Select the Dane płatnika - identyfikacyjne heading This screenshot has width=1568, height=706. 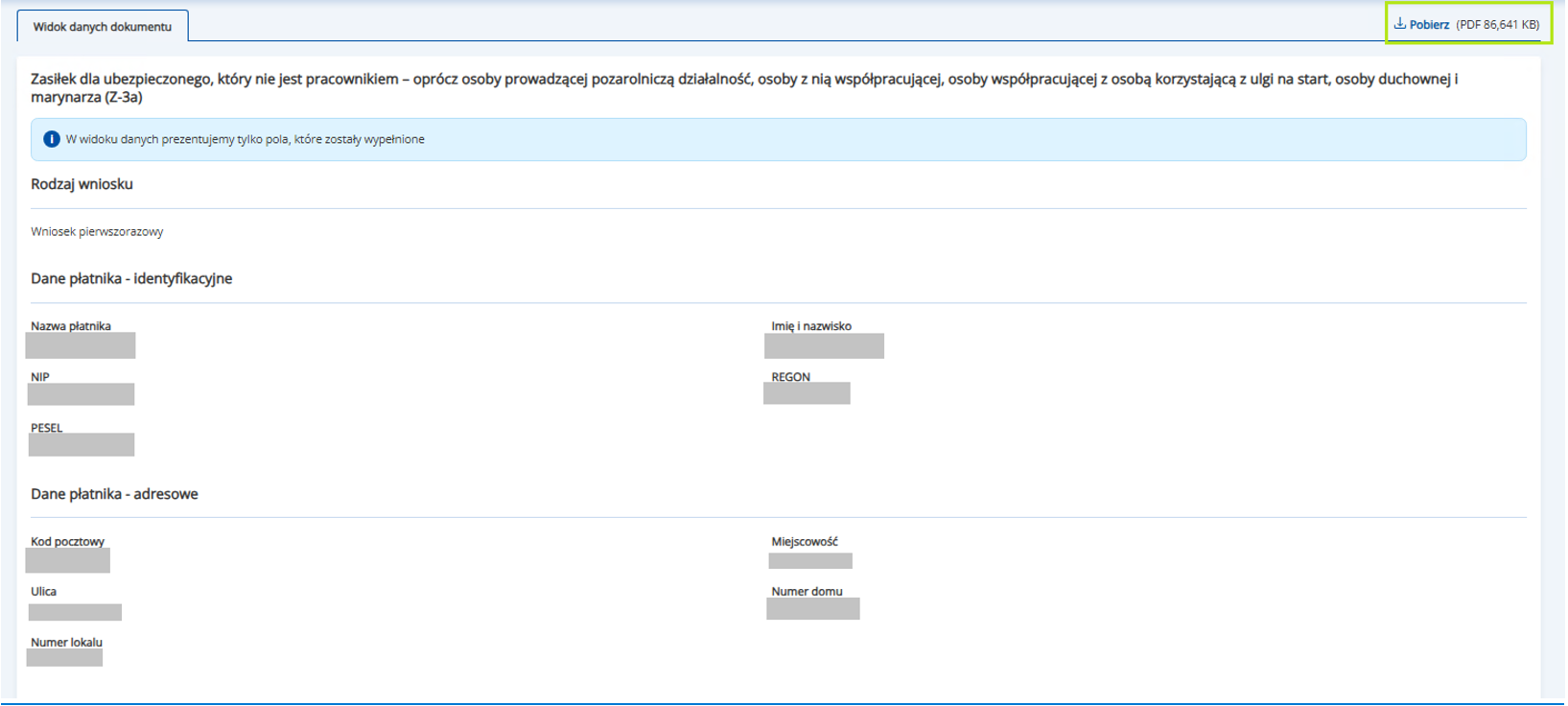[x=131, y=279]
